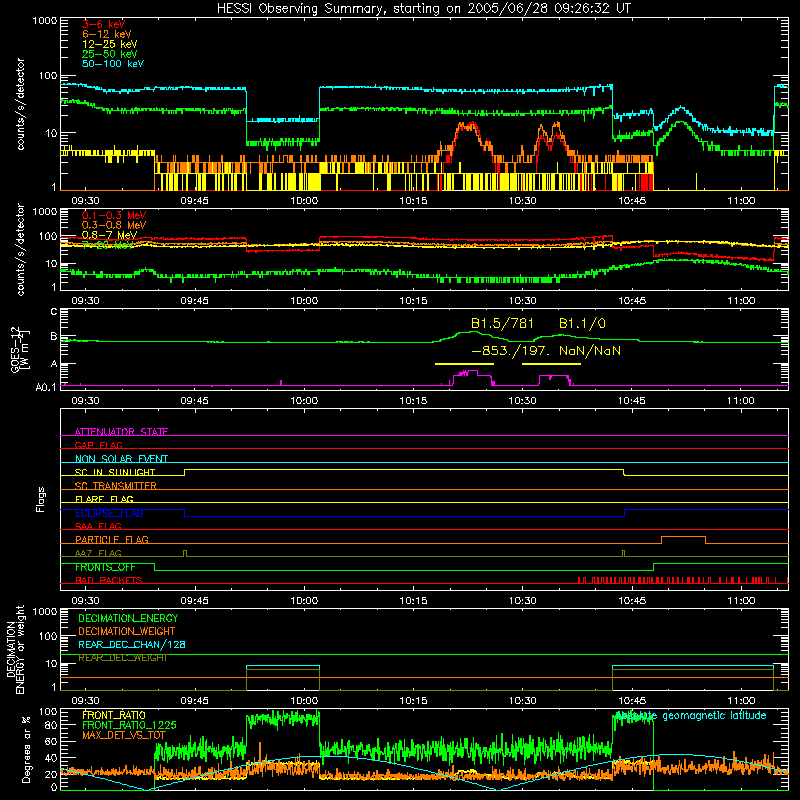Click 10:30 tick label under the decimation panel

click(x=522, y=700)
